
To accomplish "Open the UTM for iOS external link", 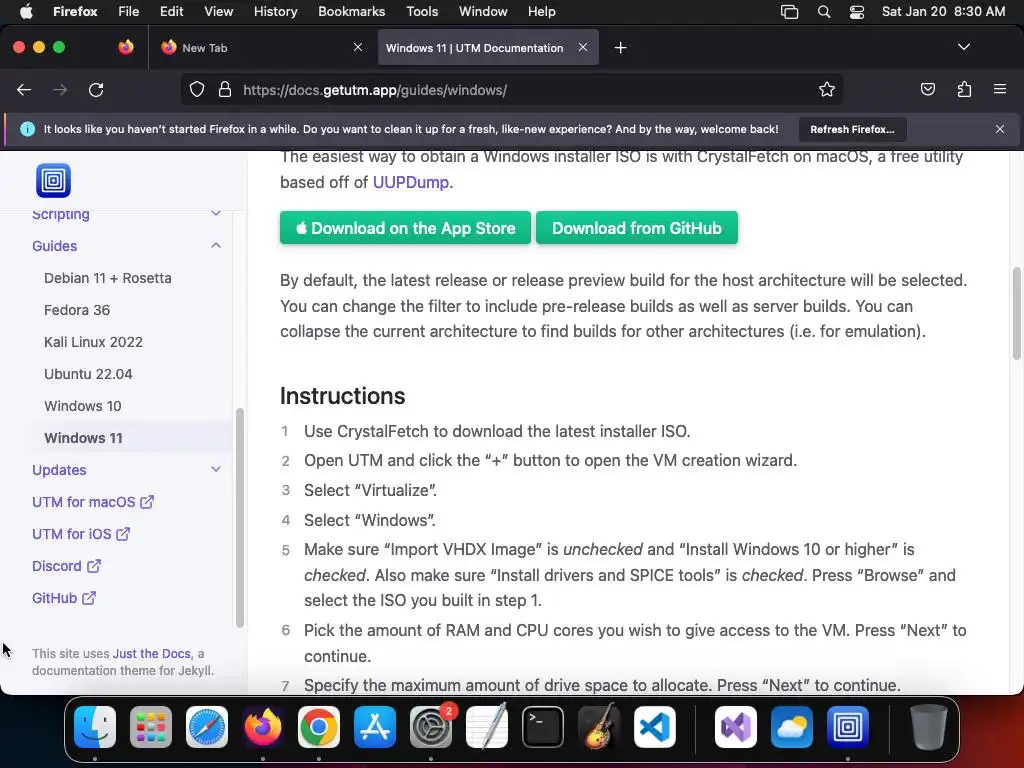I will click(x=81, y=534).
